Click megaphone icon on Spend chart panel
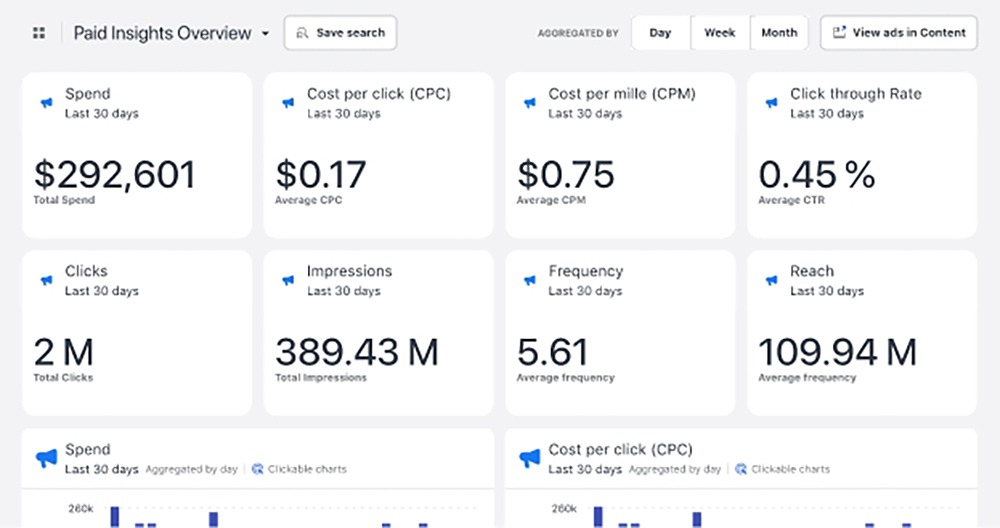1000x528 pixels. pos(46,458)
